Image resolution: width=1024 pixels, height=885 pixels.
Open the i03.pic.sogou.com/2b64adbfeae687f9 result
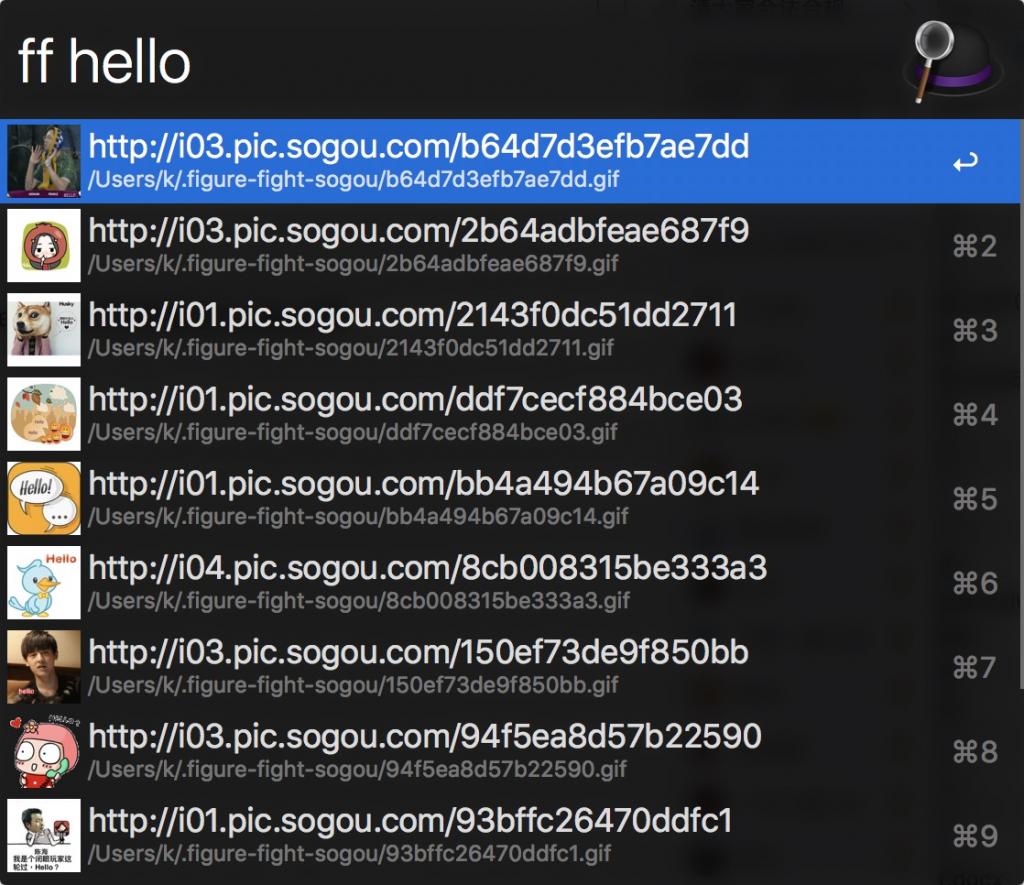tap(418, 232)
